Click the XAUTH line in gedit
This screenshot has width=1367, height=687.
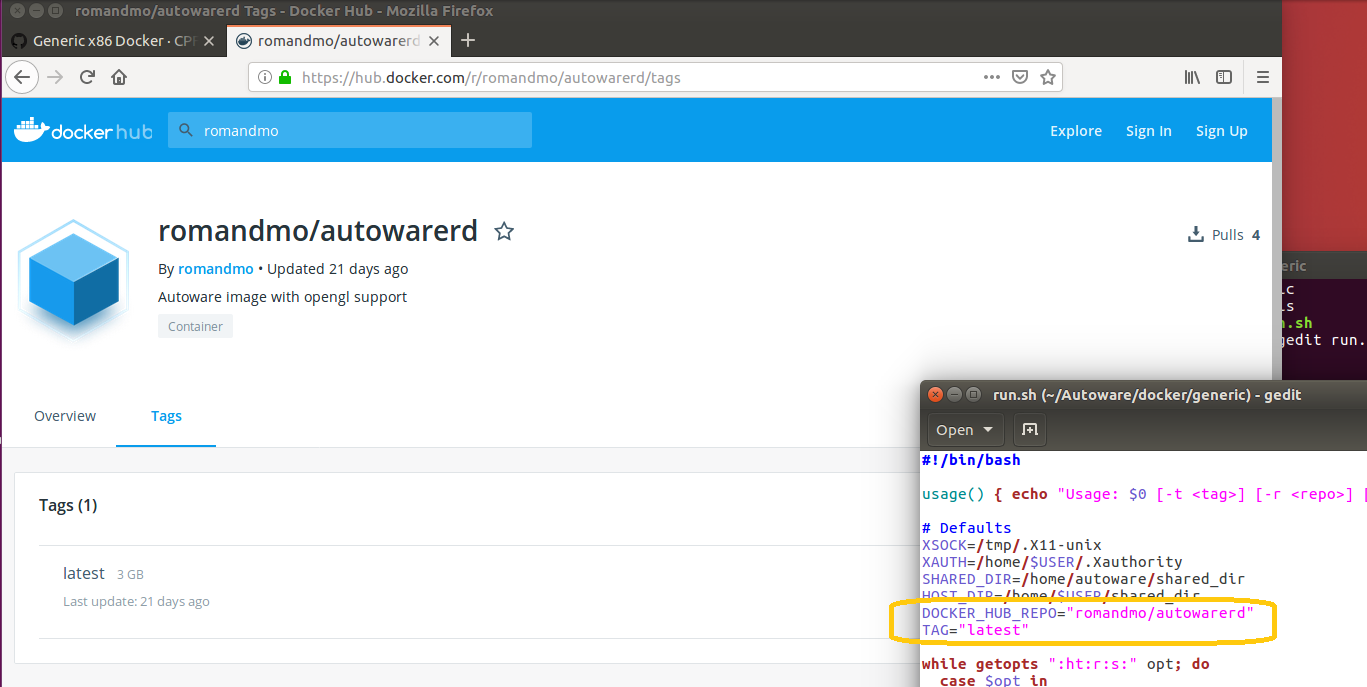click(x=1052, y=562)
